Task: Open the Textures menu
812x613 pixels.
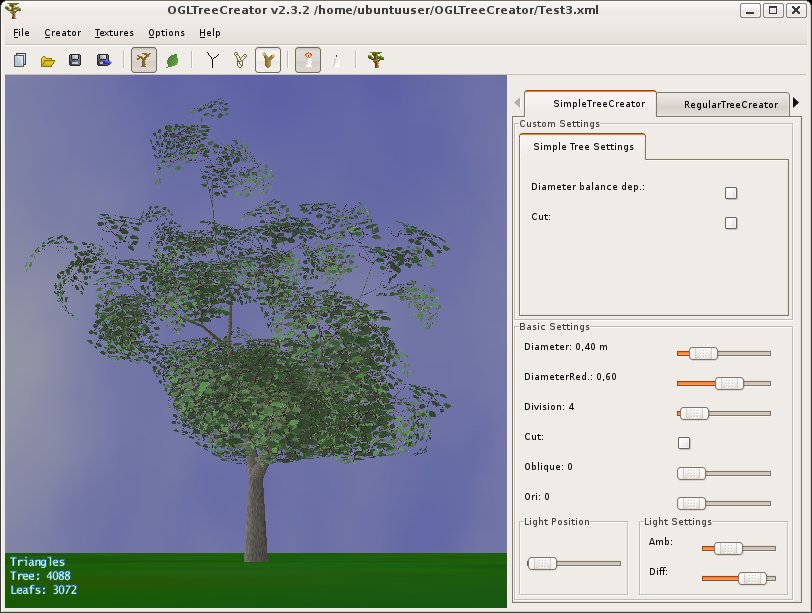Action: [x=114, y=33]
